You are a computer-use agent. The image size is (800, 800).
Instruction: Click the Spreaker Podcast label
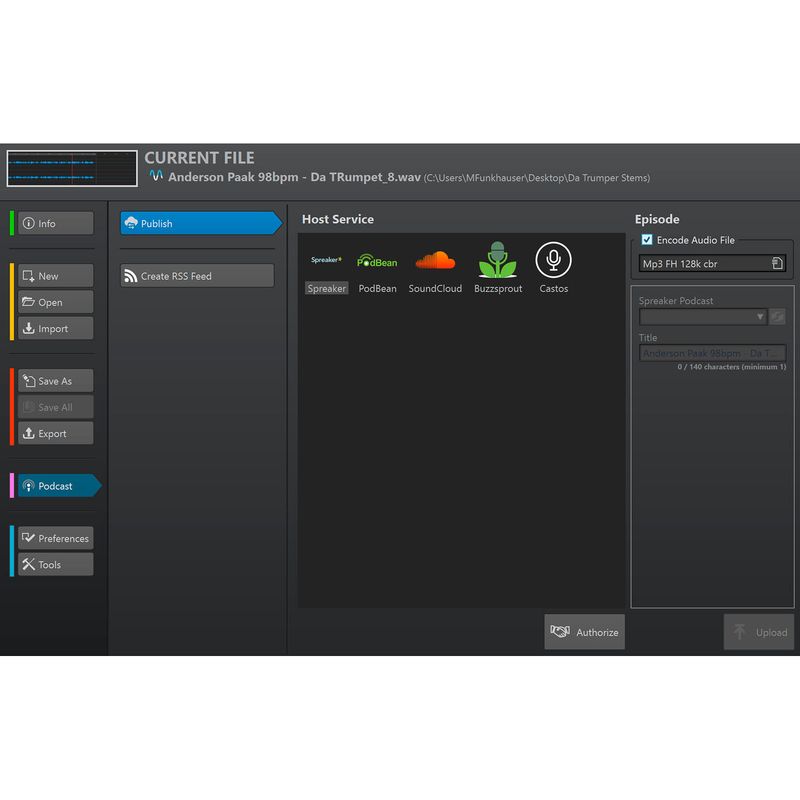pyautogui.click(x=676, y=301)
